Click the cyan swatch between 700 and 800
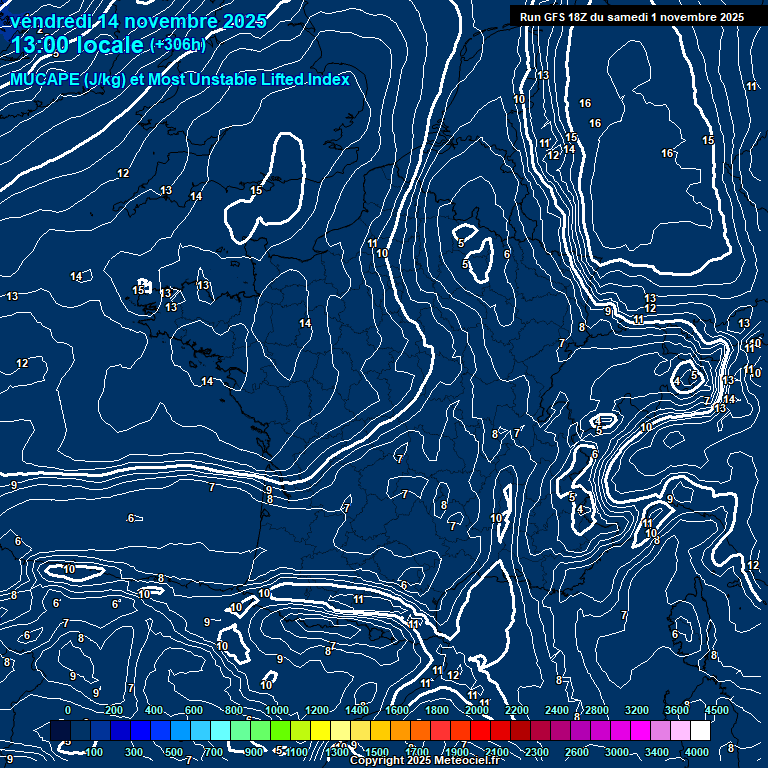The height and width of the screenshot is (768, 768). pyautogui.click(x=220, y=730)
